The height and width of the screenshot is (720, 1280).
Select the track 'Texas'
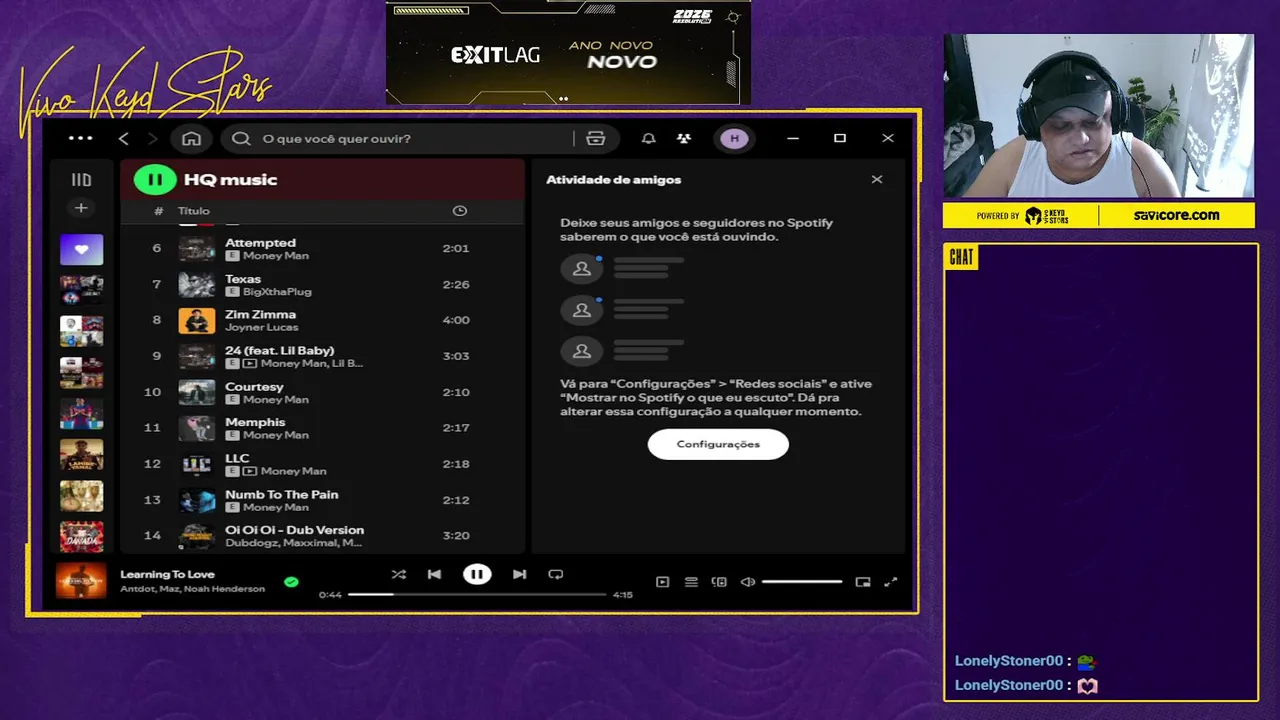pyautogui.click(x=322, y=284)
